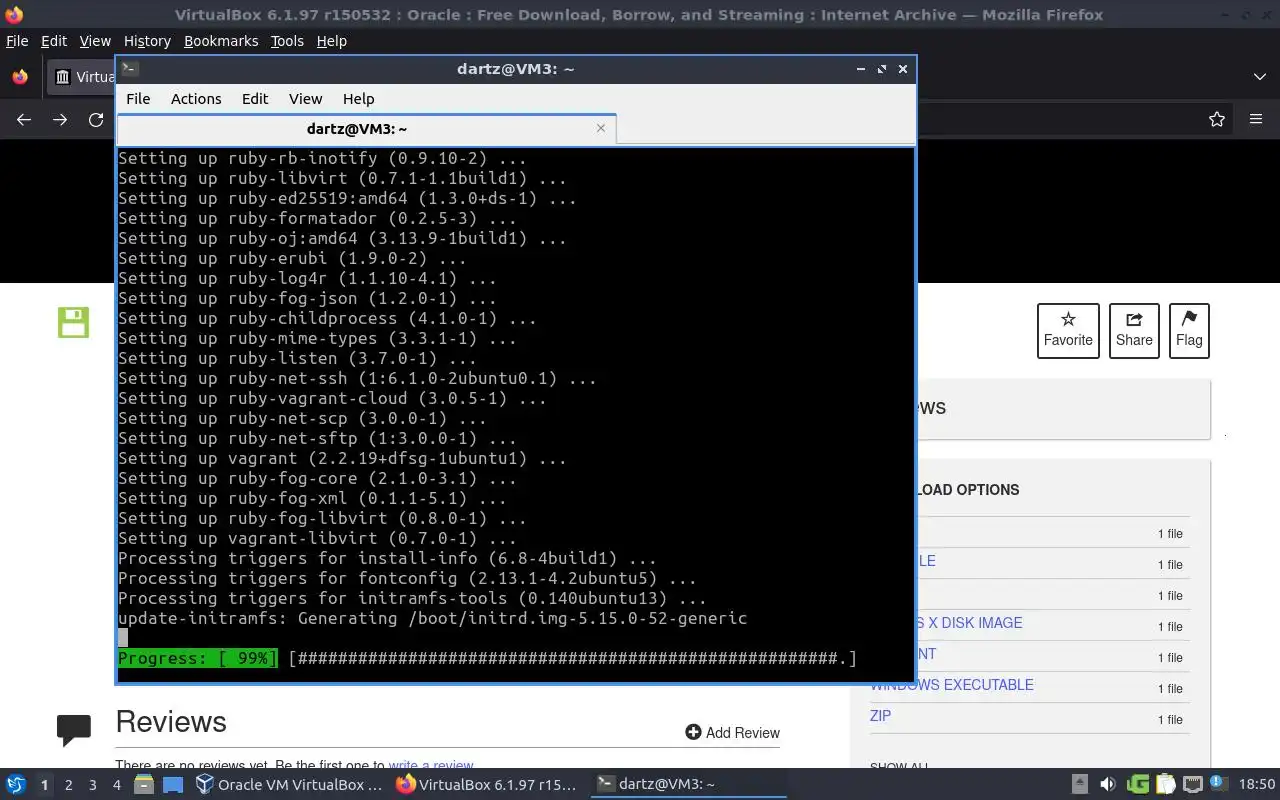This screenshot has width=1280, height=800.
Task: Click the Add Review button
Action: coord(732,733)
